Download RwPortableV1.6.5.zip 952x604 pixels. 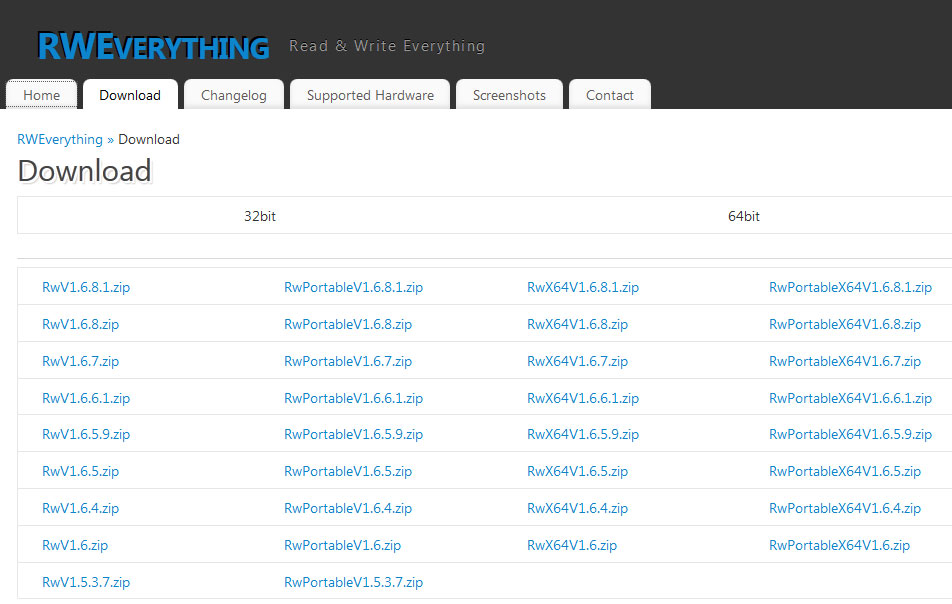[x=348, y=471]
